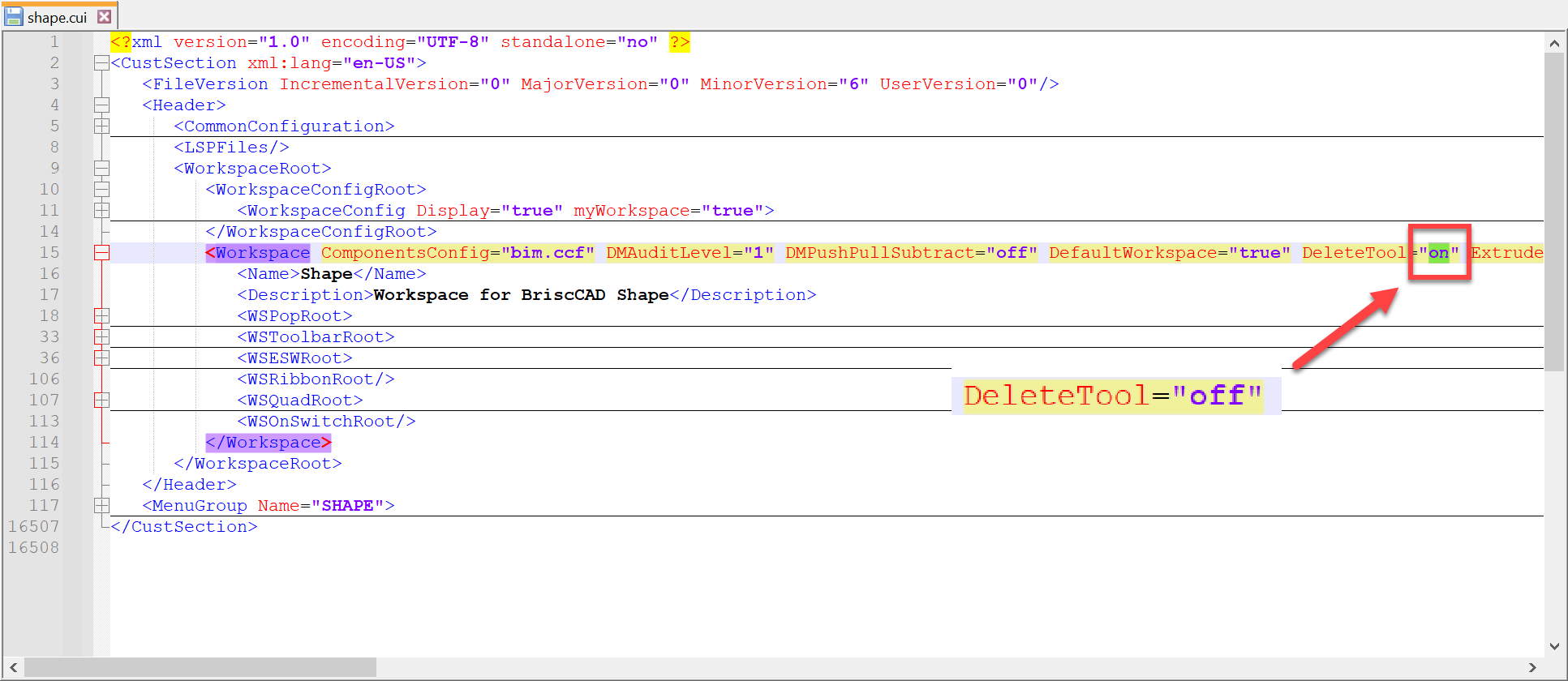Screen dimensions: 1568x681
Task: Click line number 15 in the margin
Action: [49, 253]
